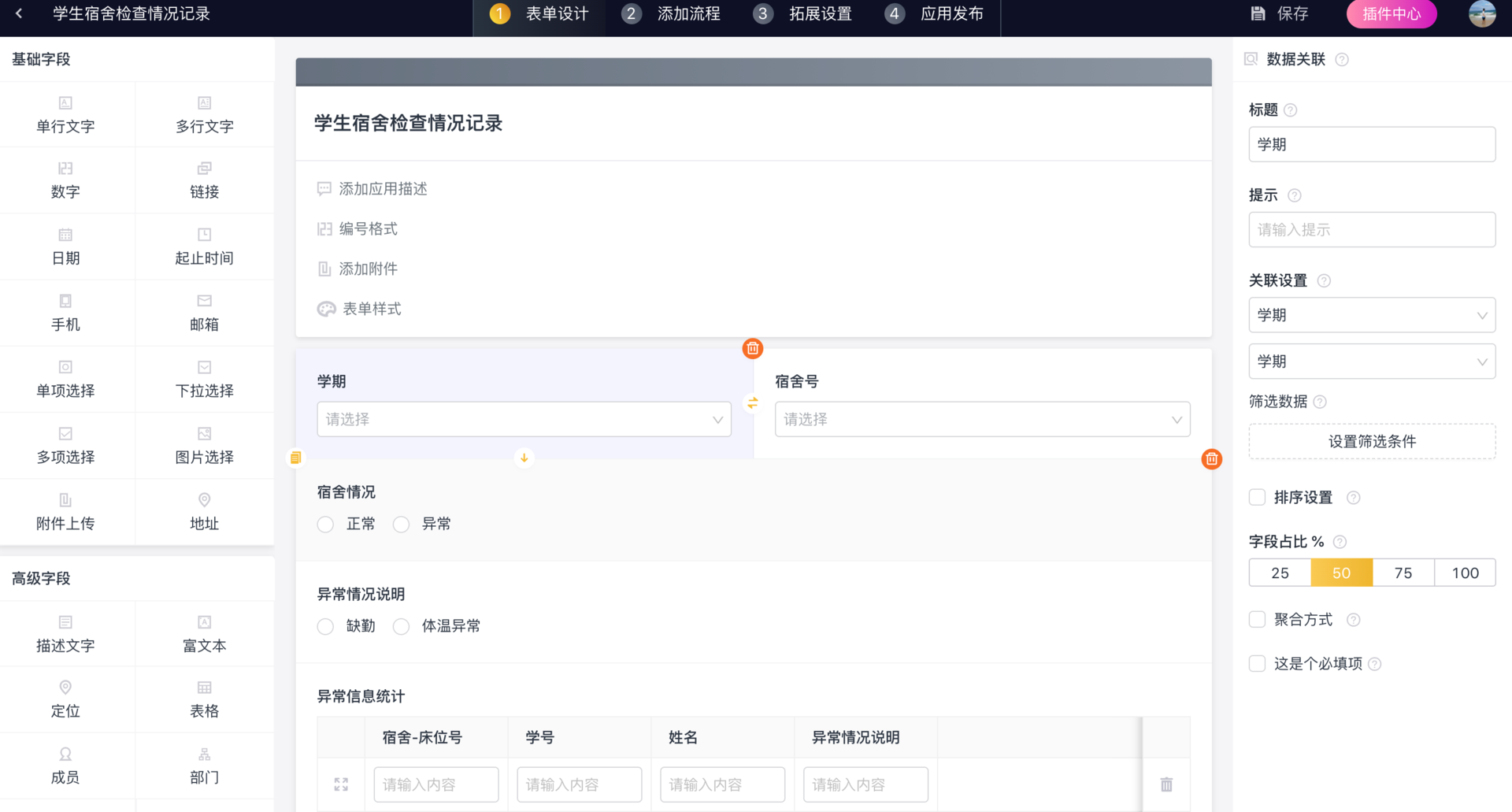Click the 保存 save icon in the top bar

tap(1277, 13)
